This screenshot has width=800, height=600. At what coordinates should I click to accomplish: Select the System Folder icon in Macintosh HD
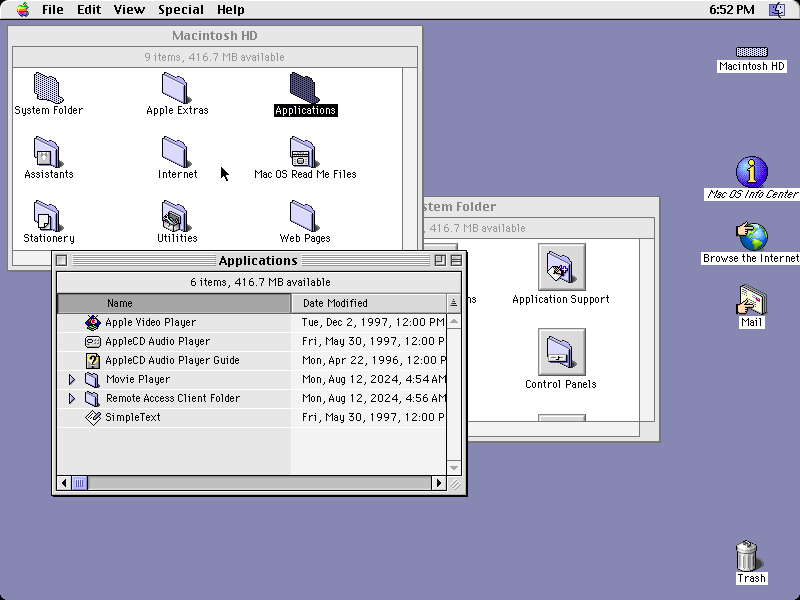point(48,88)
